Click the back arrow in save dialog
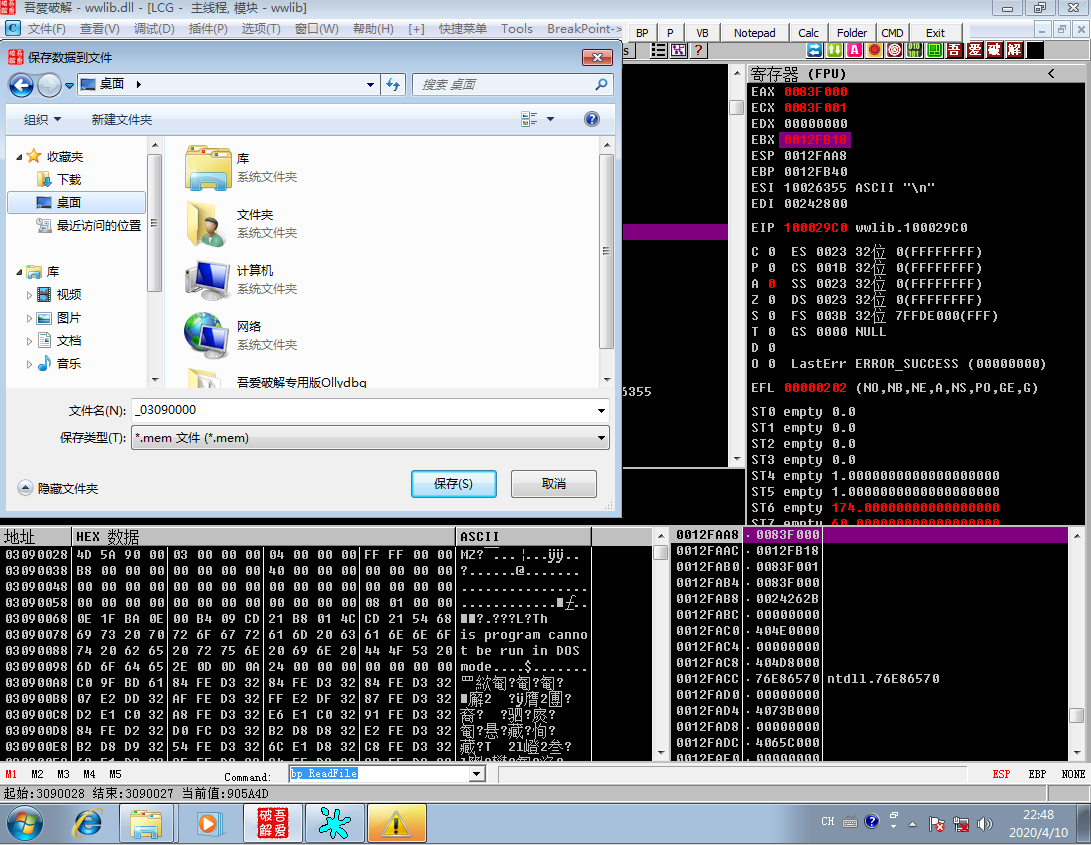 [21, 85]
